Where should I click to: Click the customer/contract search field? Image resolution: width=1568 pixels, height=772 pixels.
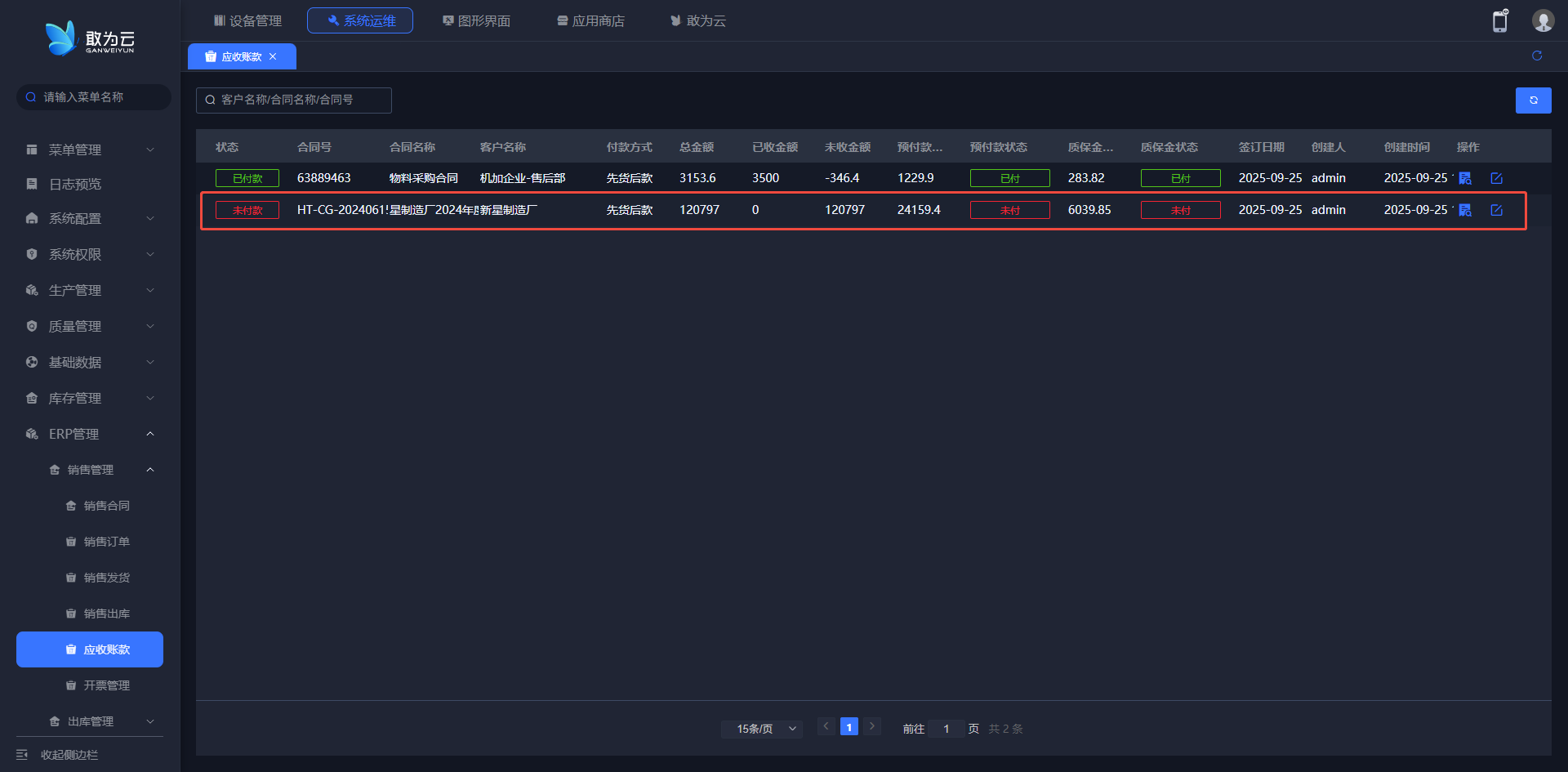tap(294, 100)
